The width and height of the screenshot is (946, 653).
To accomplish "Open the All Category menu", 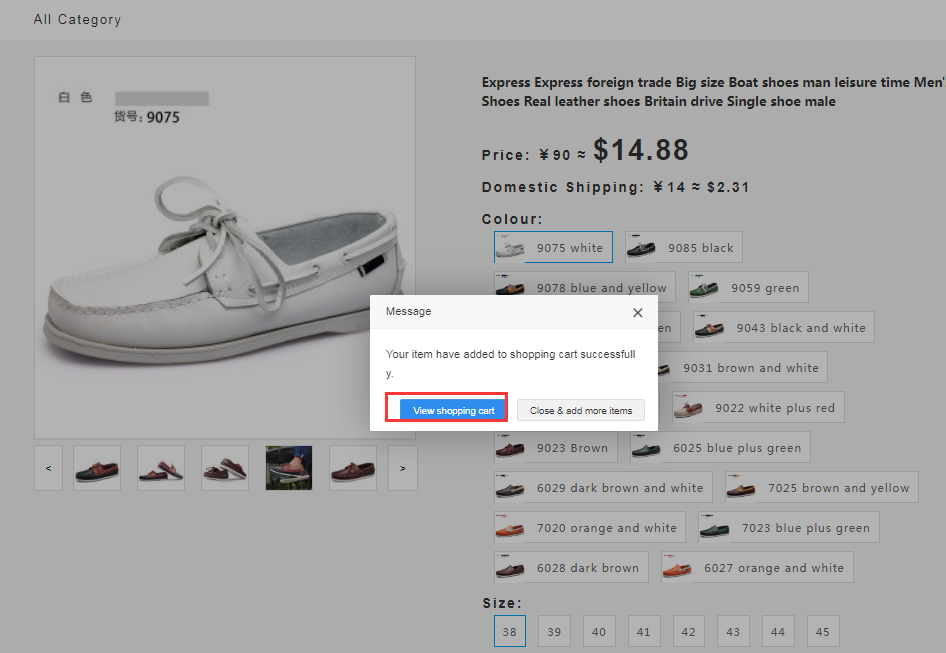I will click(77, 19).
